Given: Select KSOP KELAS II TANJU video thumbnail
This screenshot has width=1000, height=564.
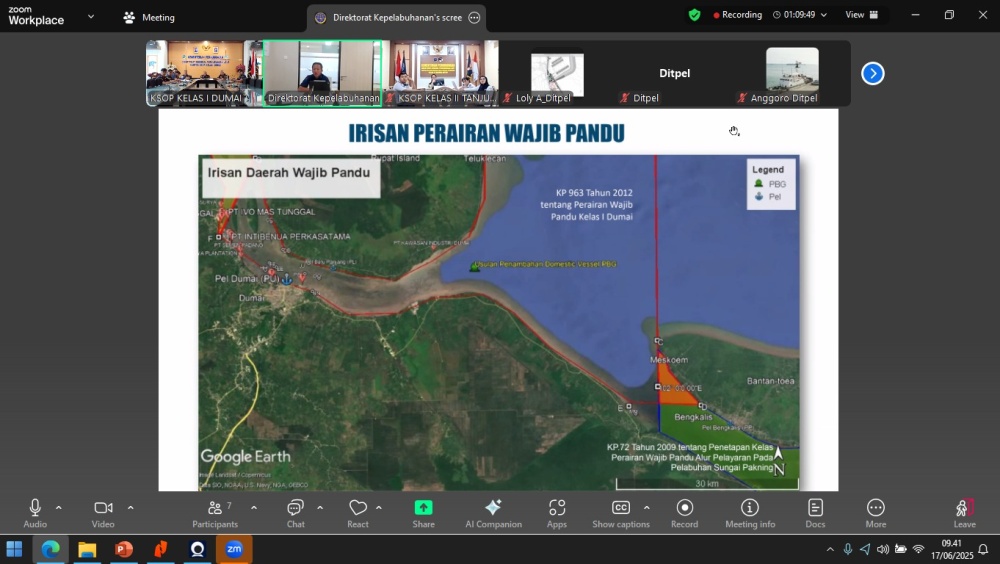Looking at the screenshot, I should (441, 73).
